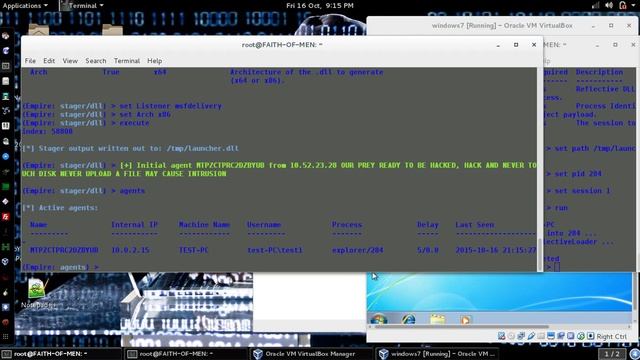Click agent name MTPZCTPRC2DZBYUB in agents table
The width and height of the screenshot is (640, 360).
pos(64,250)
